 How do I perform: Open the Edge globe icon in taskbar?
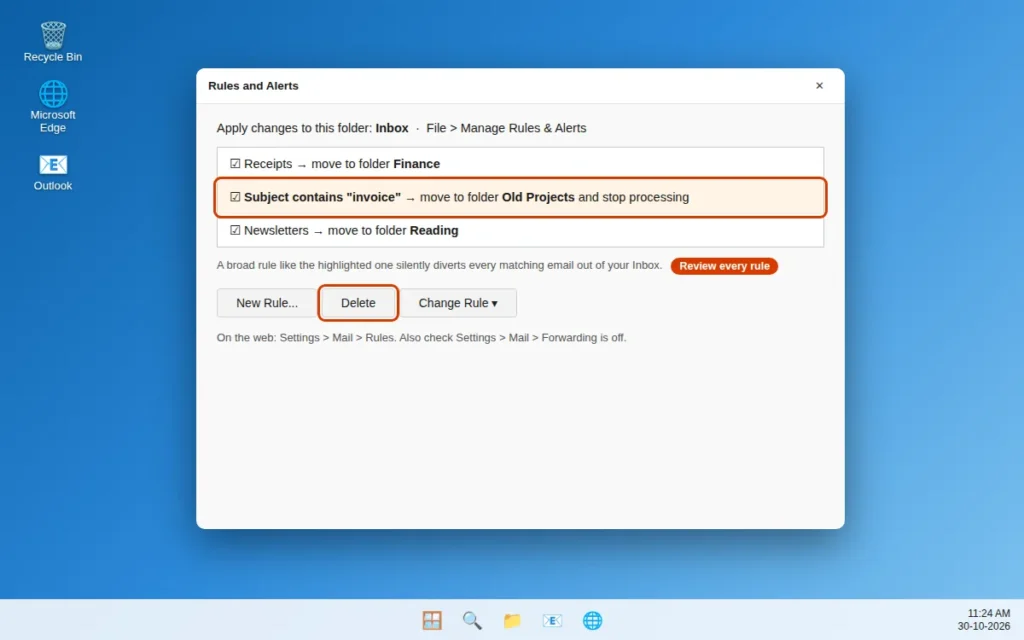tap(592, 620)
